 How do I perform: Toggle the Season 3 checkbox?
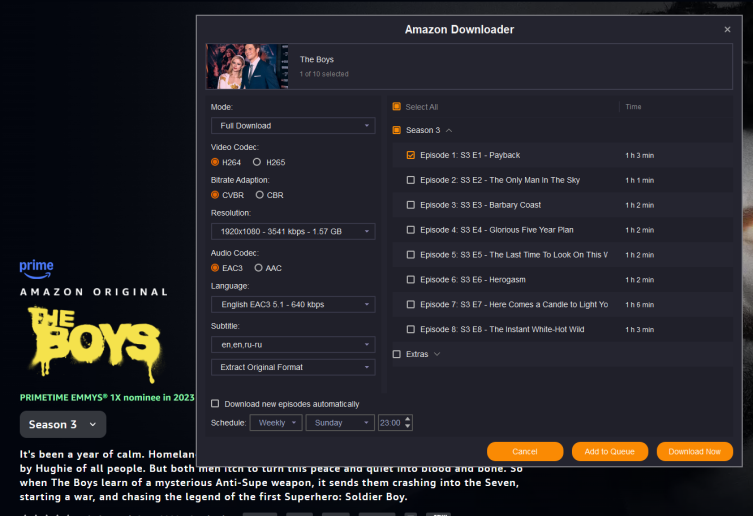tap(397, 130)
